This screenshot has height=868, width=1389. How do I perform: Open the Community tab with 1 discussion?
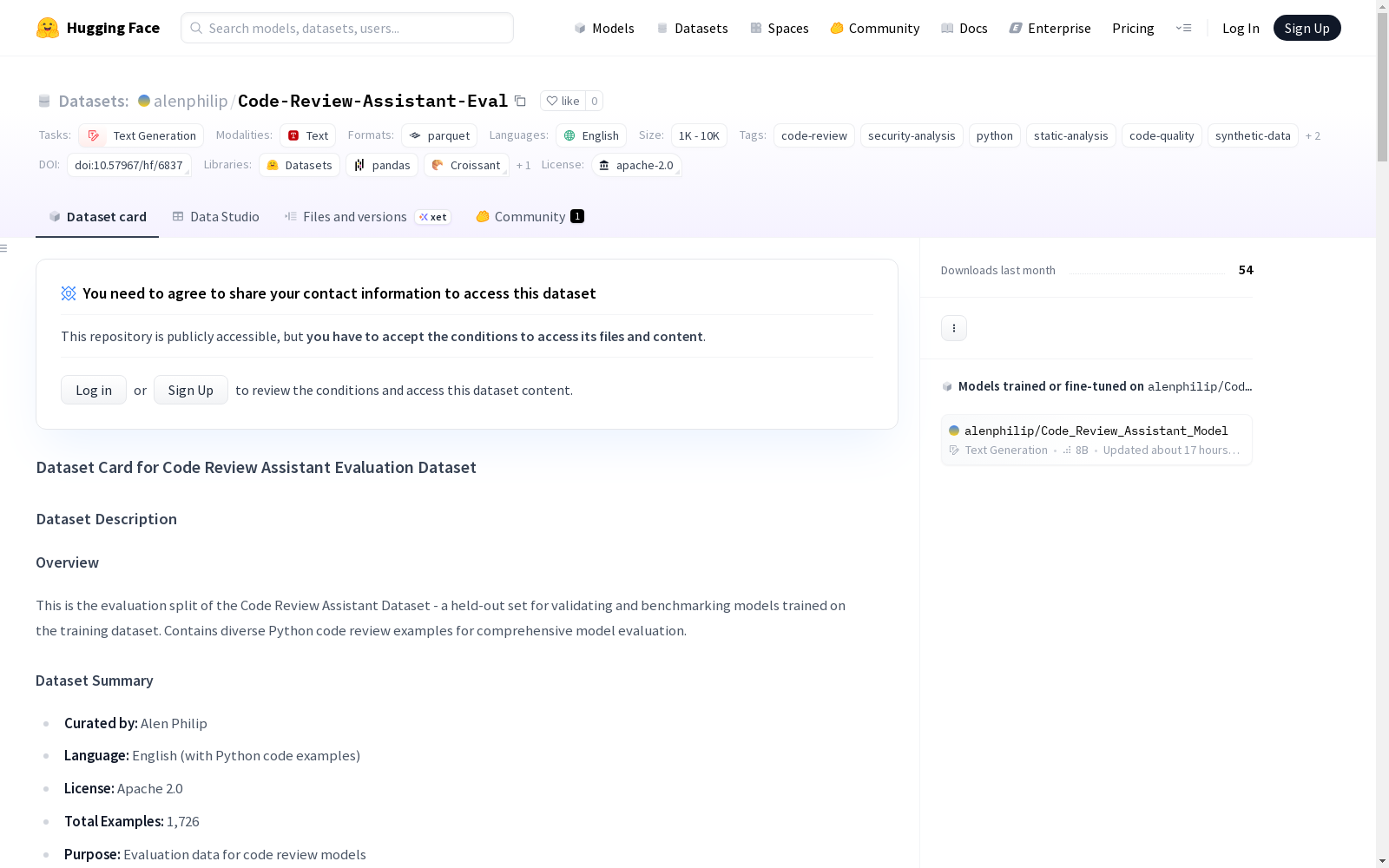[x=530, y=217]
